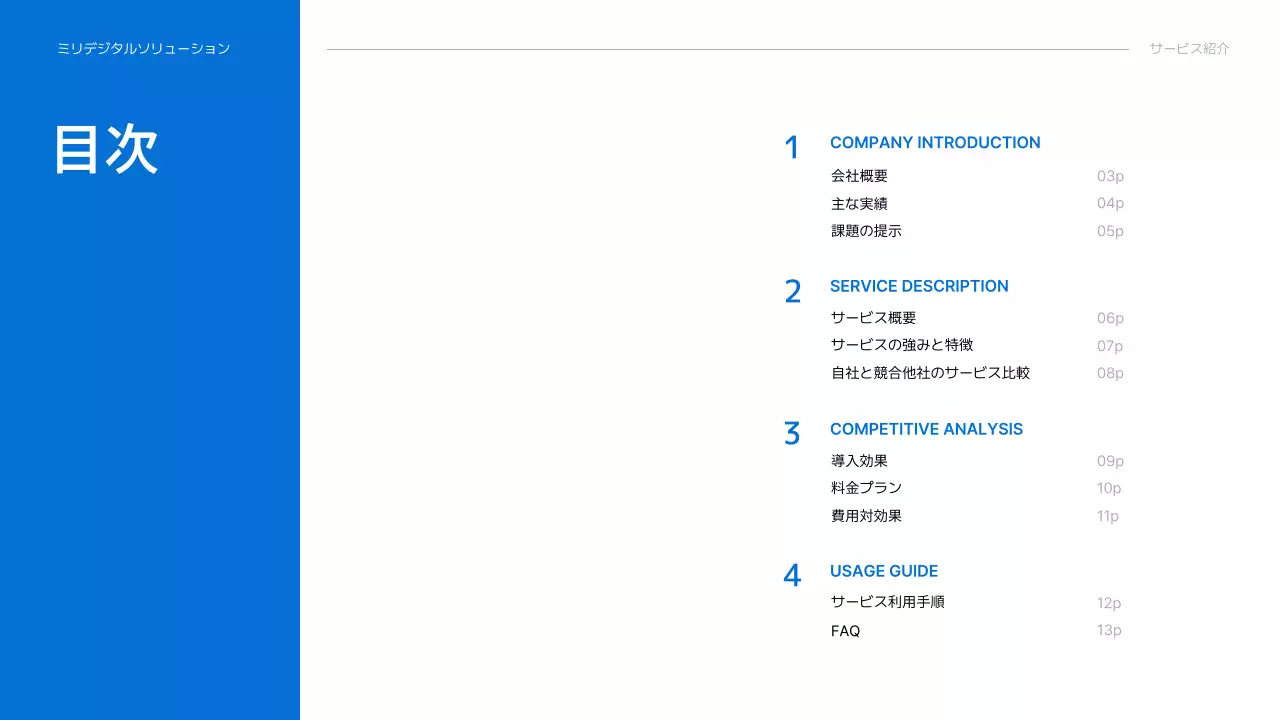Go to the 主な実績 entry
The width and height of the screenshot is (1280, 720).
click(x=859, y=204)
